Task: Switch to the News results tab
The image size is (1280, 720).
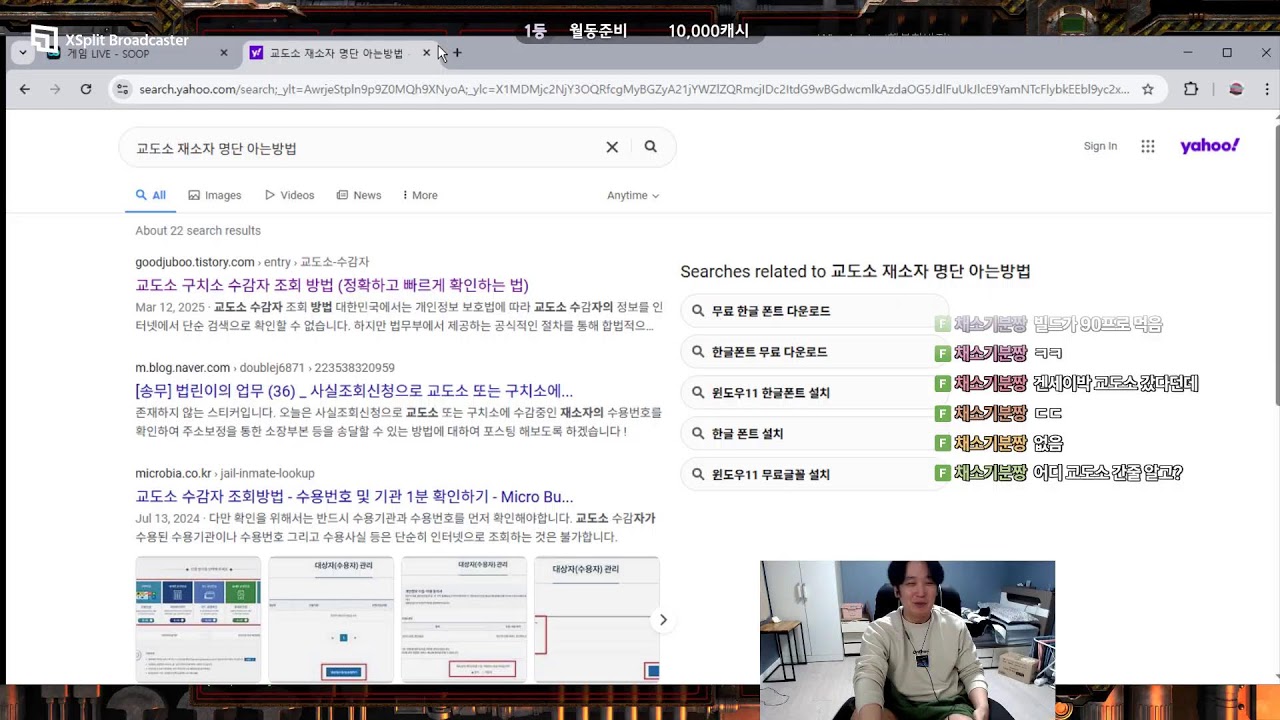Action: click(359, 195)
